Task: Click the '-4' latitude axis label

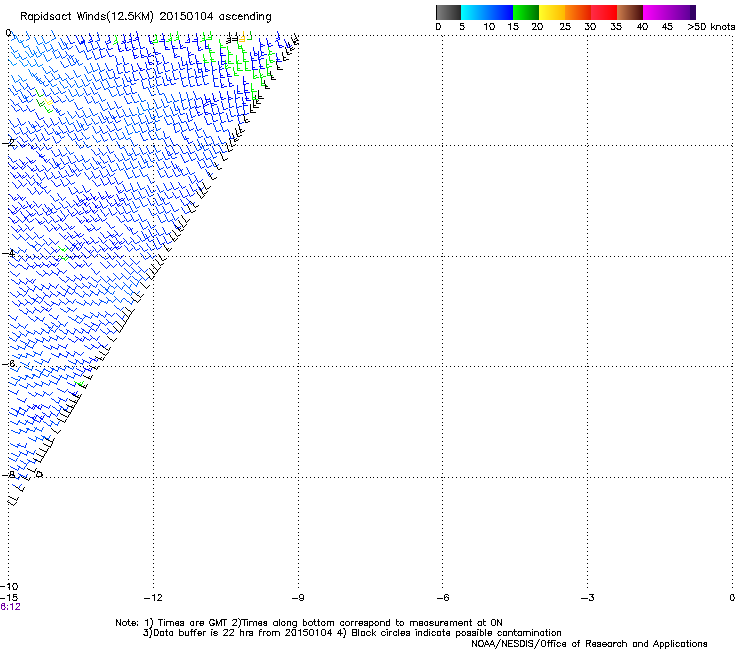Action: click(8, 253)
